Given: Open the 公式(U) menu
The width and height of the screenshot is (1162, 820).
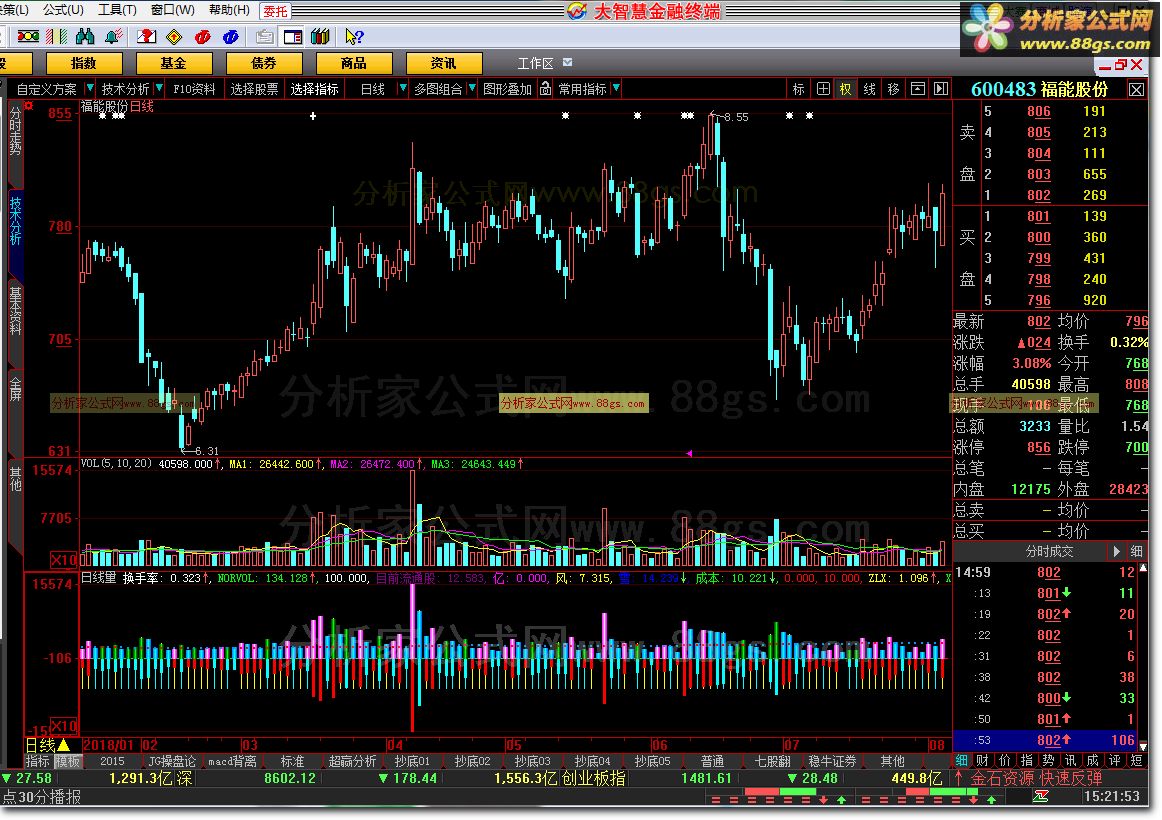Looking at the screenshot, I should tap(63, 10).
